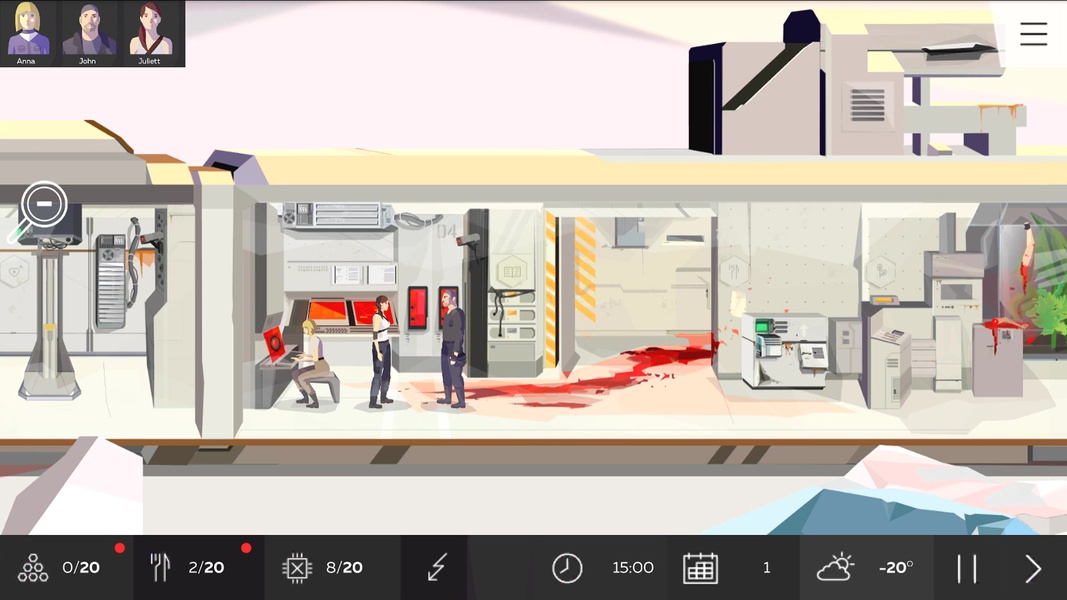The image size is (1067, 600).
Task: Select John's character portrait
Action: (88, 33)
